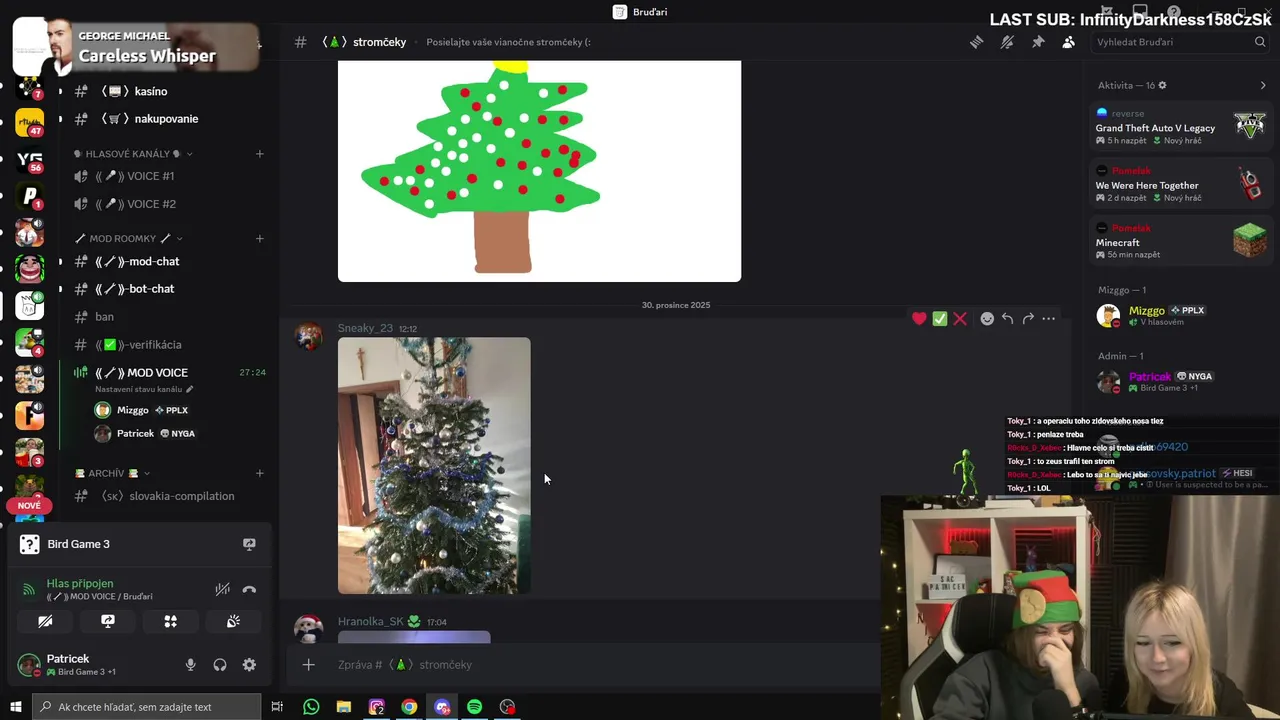1280x720 pixels.
Task: Open pinned messages pin icon
Action: (x=1038, y=42)
